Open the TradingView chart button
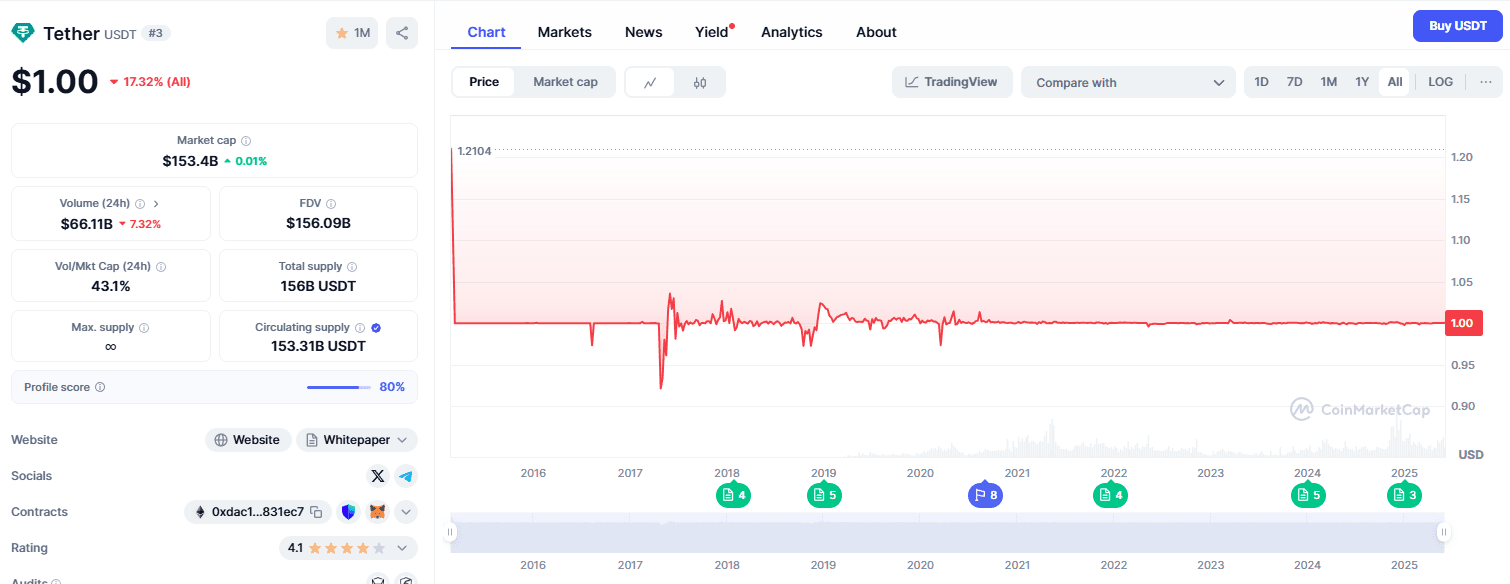 (952, 82)
